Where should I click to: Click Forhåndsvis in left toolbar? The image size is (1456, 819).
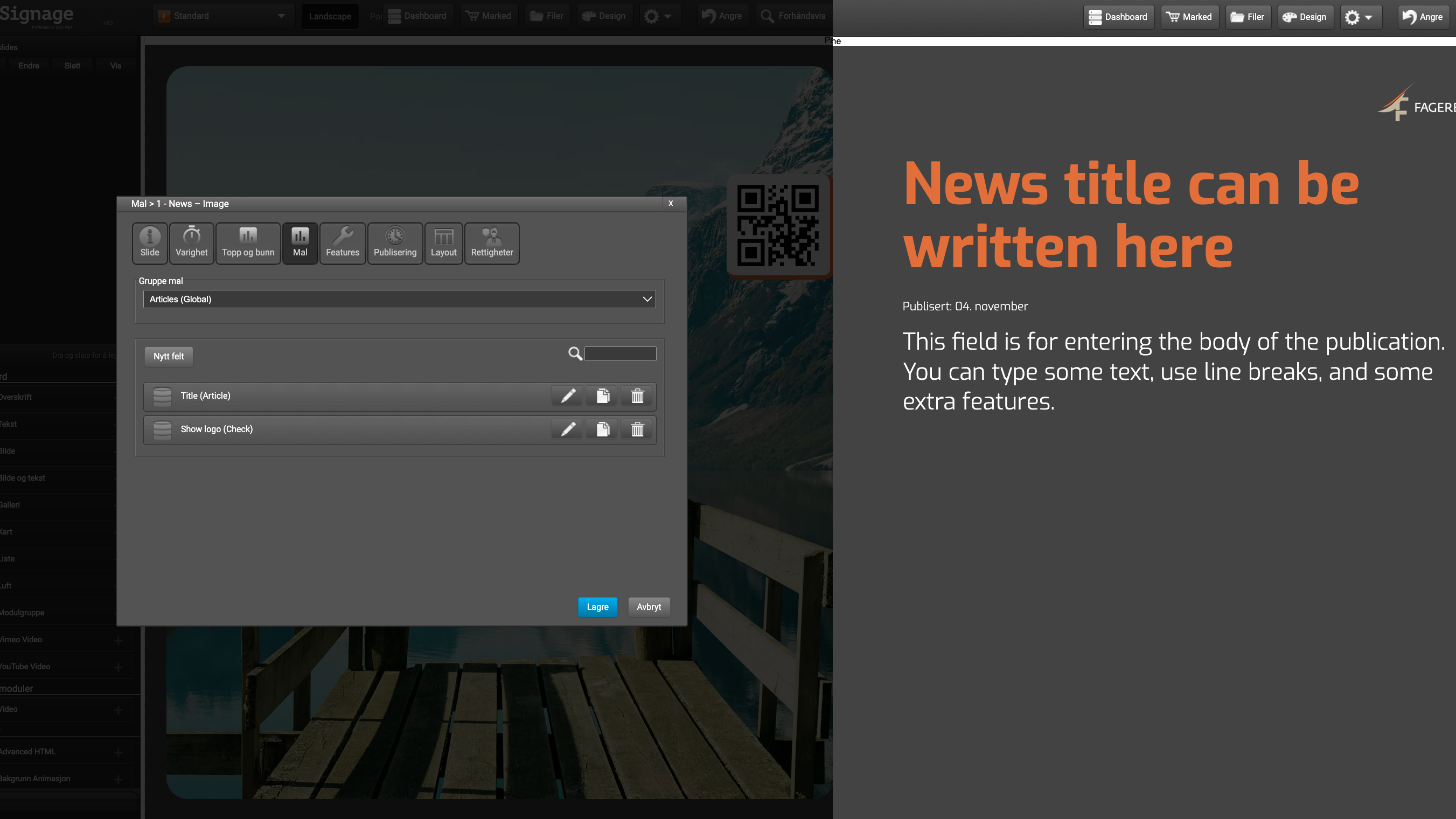pyautogui.click(x=793, y=16)
